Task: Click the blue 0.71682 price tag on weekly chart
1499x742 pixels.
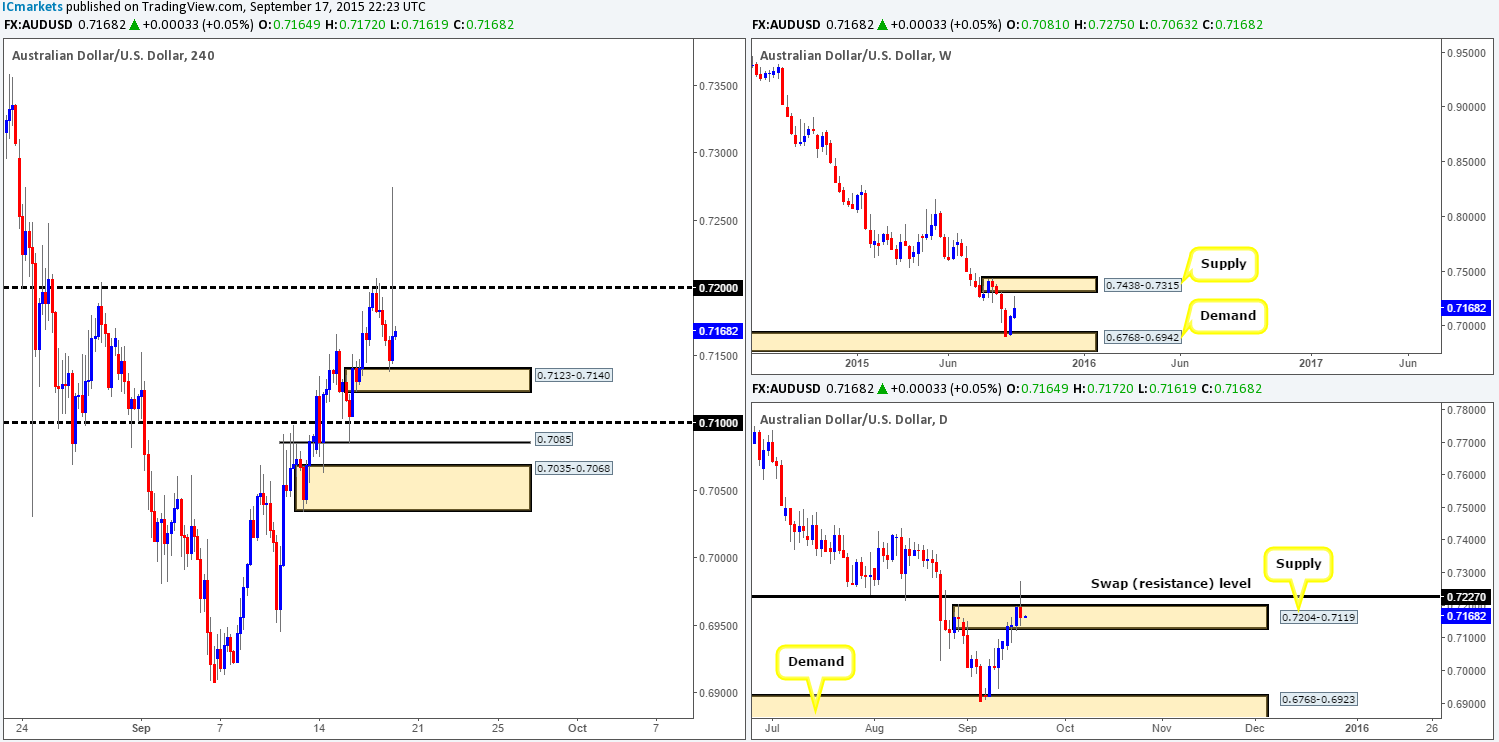Action: (x=1465, y=307)
